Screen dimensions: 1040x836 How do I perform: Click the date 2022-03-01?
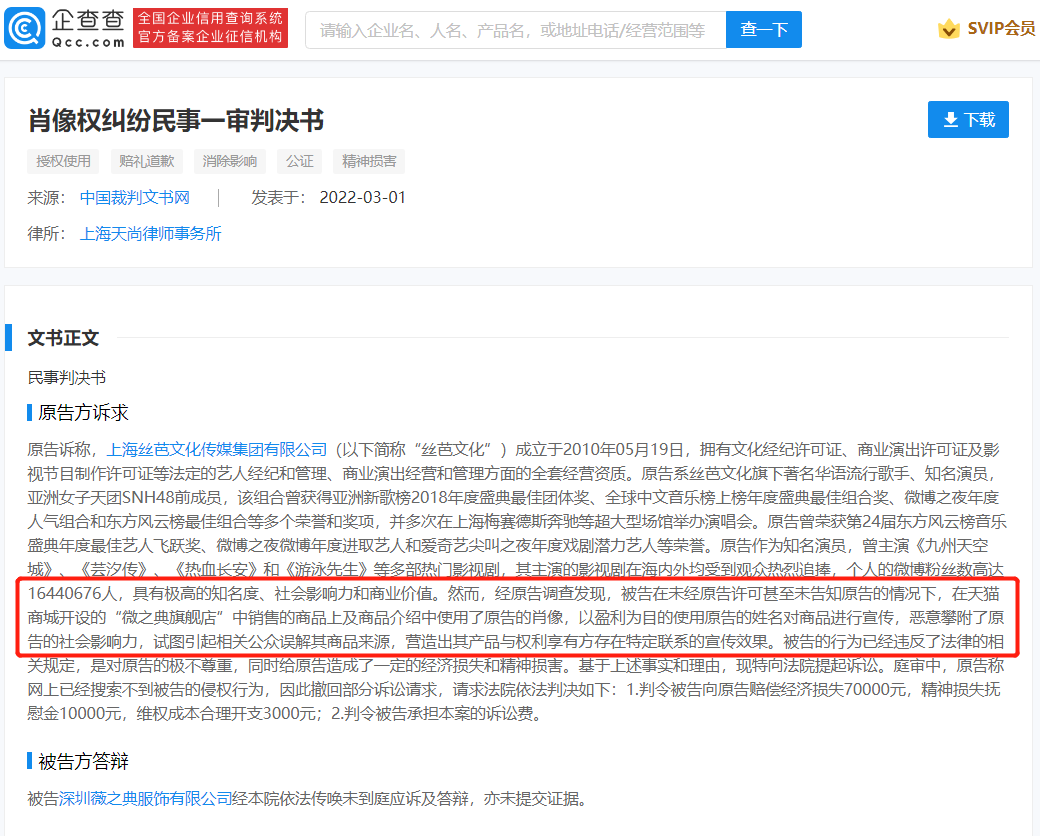click(x=362, y=198)
